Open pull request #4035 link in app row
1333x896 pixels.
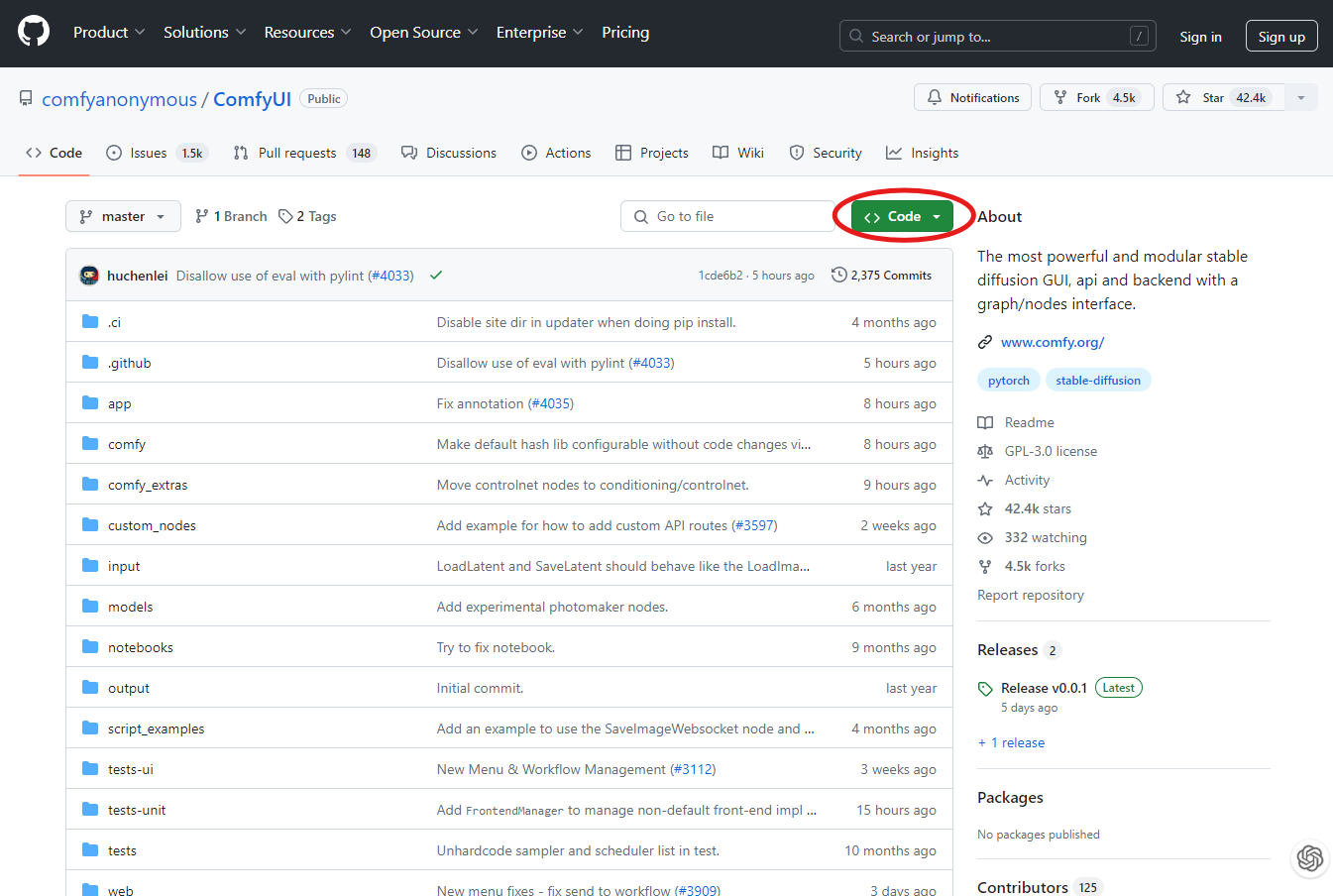pyautogui.click(x=550, y=403)
